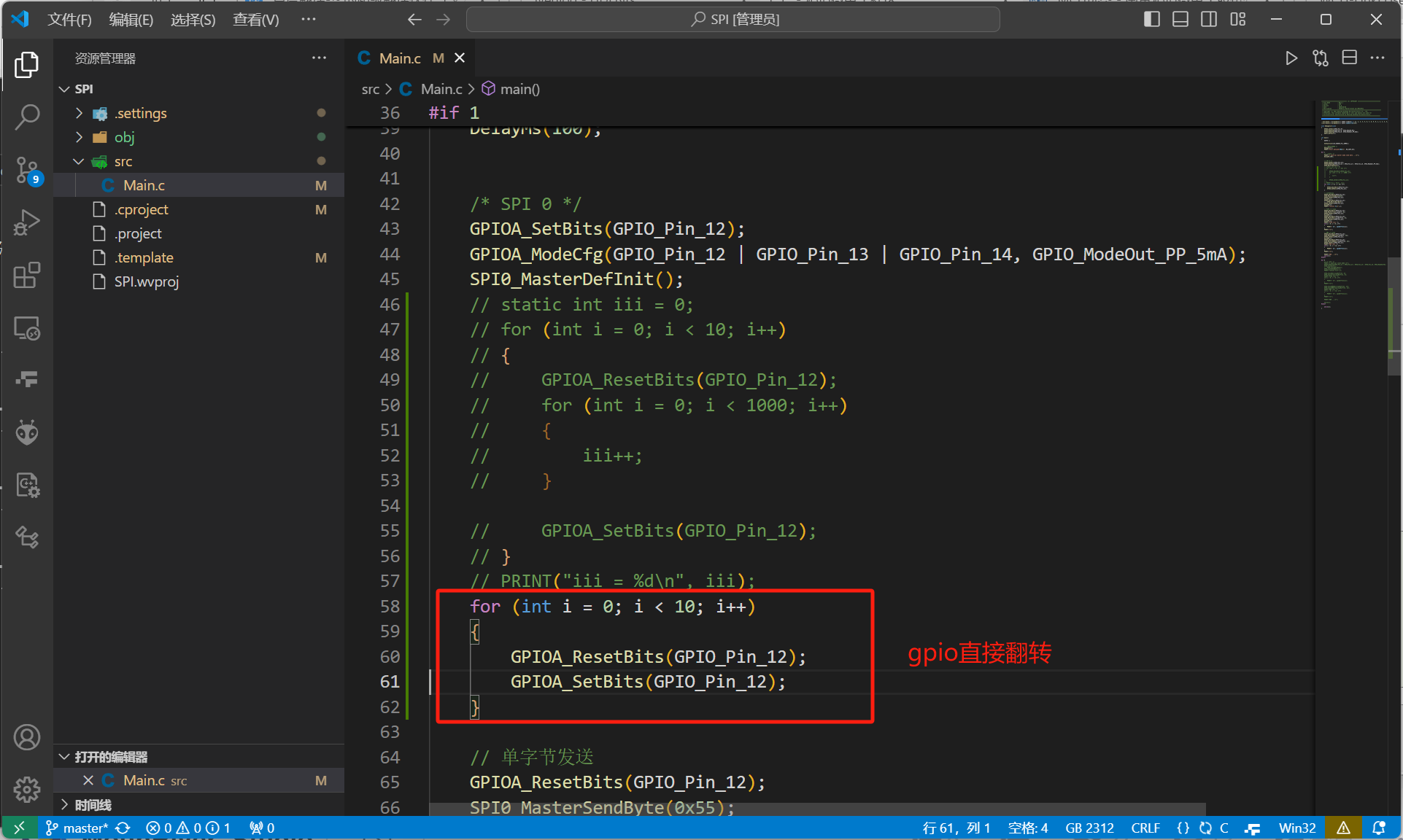Open Main.c src entry in Open Editors
Viewport: 1403px width, 840px height.
pyautogui.click(x=198, y=780)
